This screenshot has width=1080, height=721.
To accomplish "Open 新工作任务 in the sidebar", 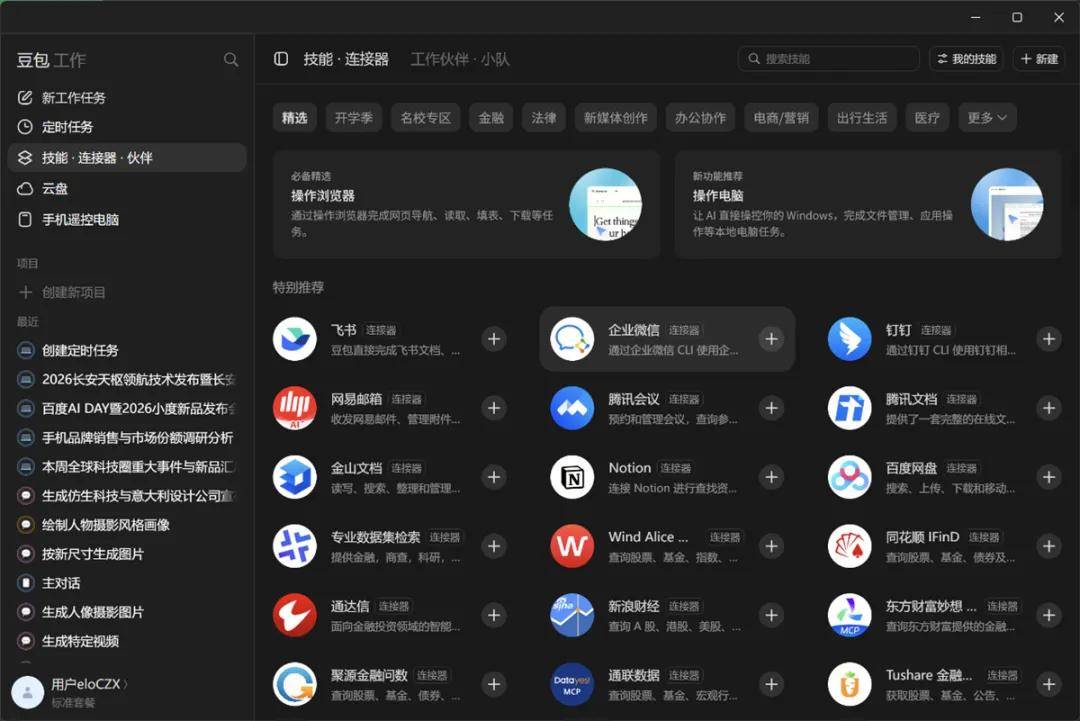I will pyautogui.click(x=127, y=98).
